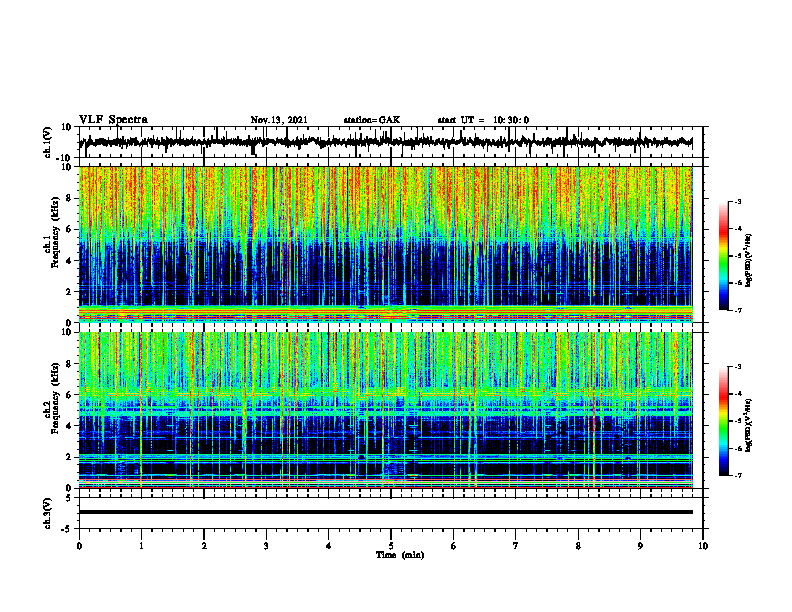Click the "VLF Spectra" plot title
This screenshot has height=612, width=792.
coord(113,119)
